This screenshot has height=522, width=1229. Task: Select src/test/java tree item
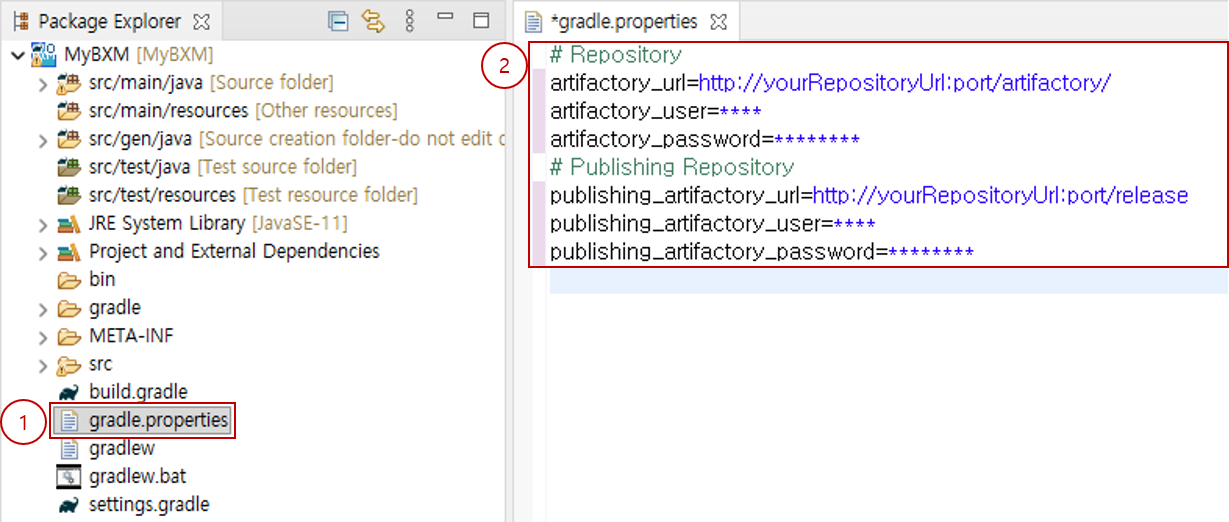[x=223, y=167]
